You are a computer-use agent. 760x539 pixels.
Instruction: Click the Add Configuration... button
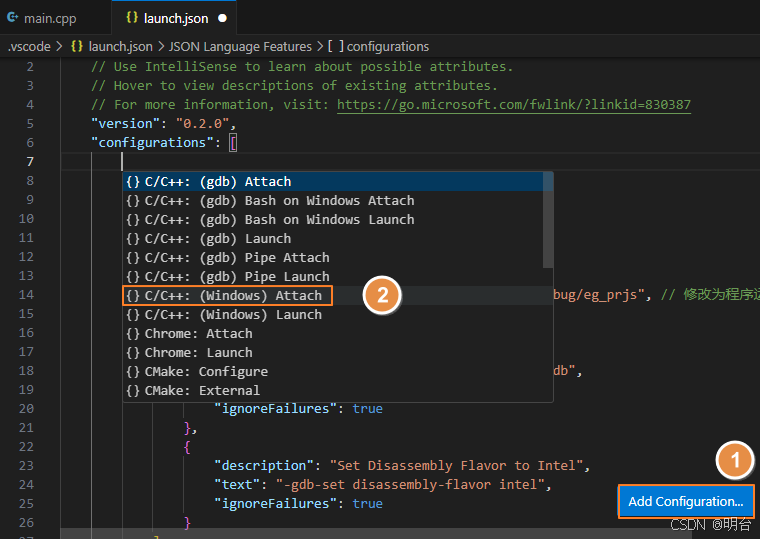click(x=686, y=501)
